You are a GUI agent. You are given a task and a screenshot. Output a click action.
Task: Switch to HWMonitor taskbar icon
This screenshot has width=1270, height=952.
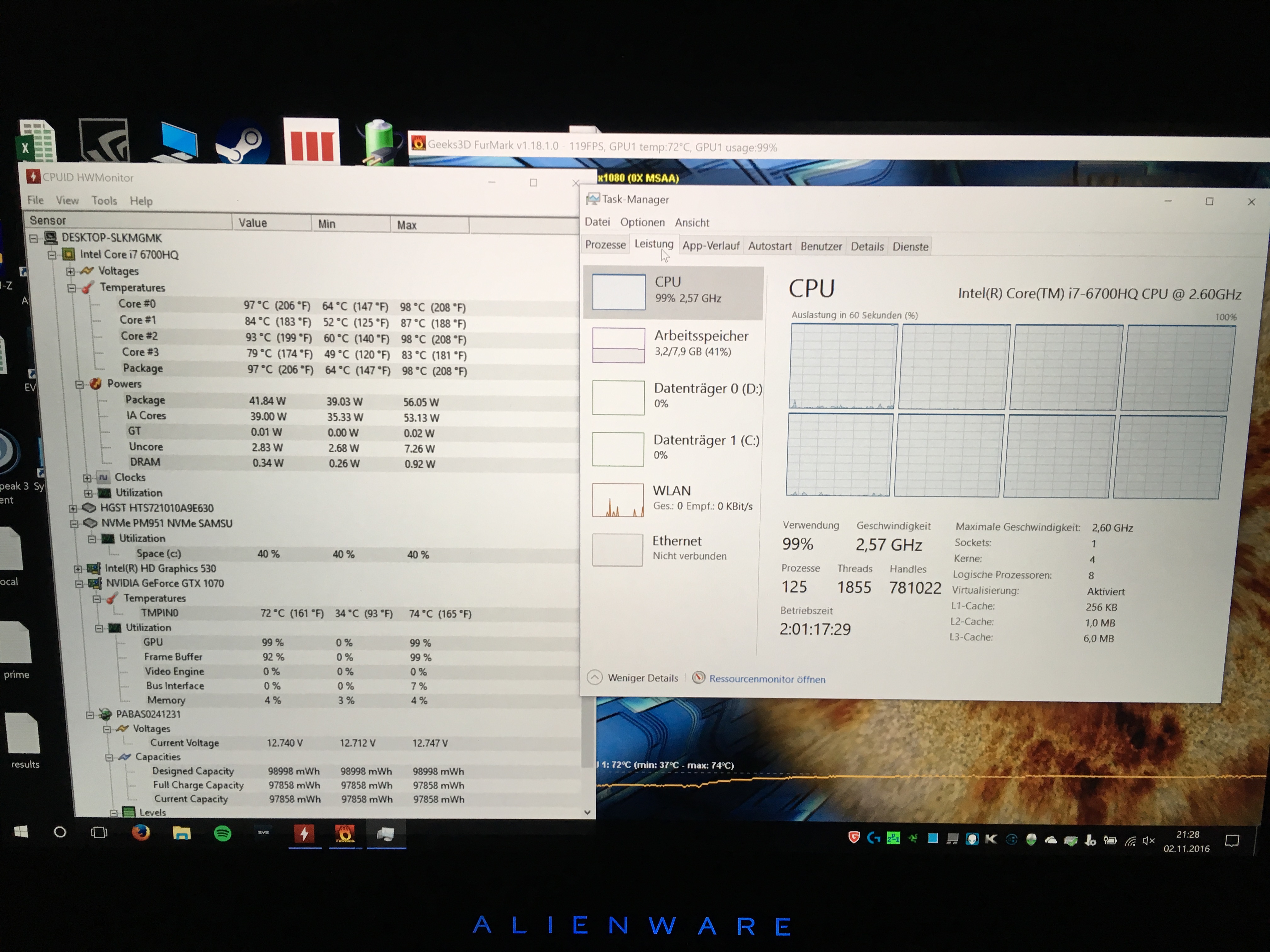click(x=304, y=834)
